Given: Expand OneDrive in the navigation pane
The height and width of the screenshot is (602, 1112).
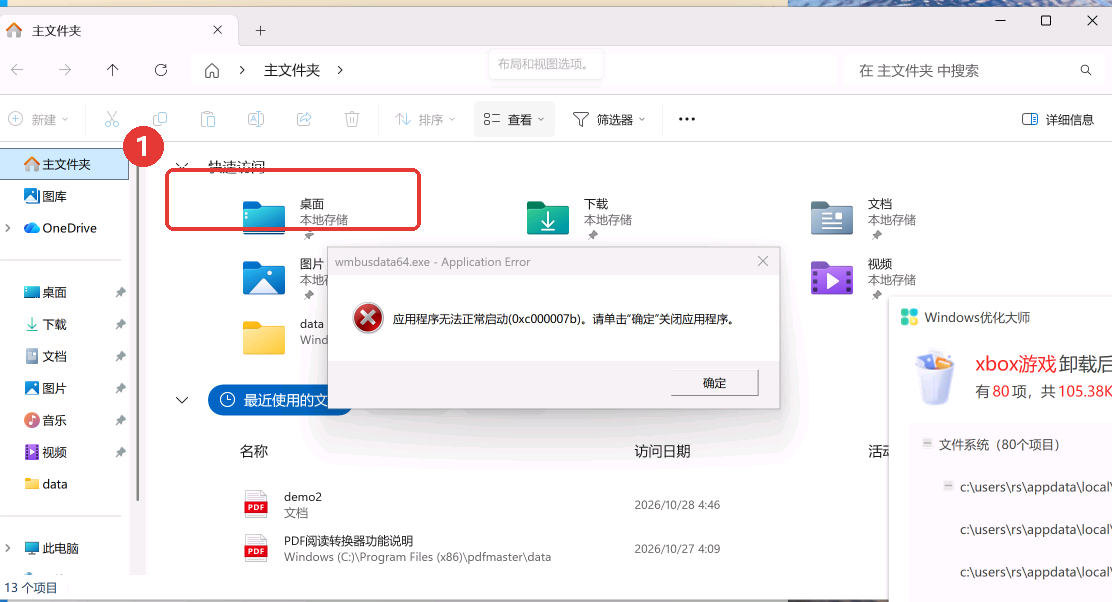Looking at the screenshot, I should [x=8, y=228].
